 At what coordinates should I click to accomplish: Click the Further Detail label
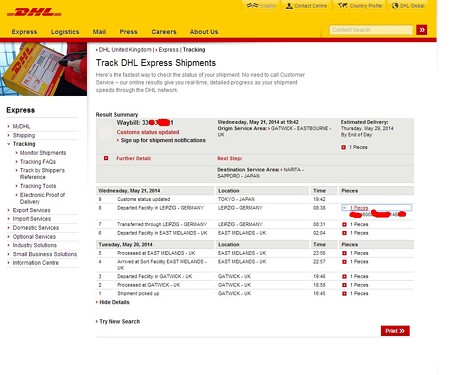pyautogui.click(x=133, y=158)
